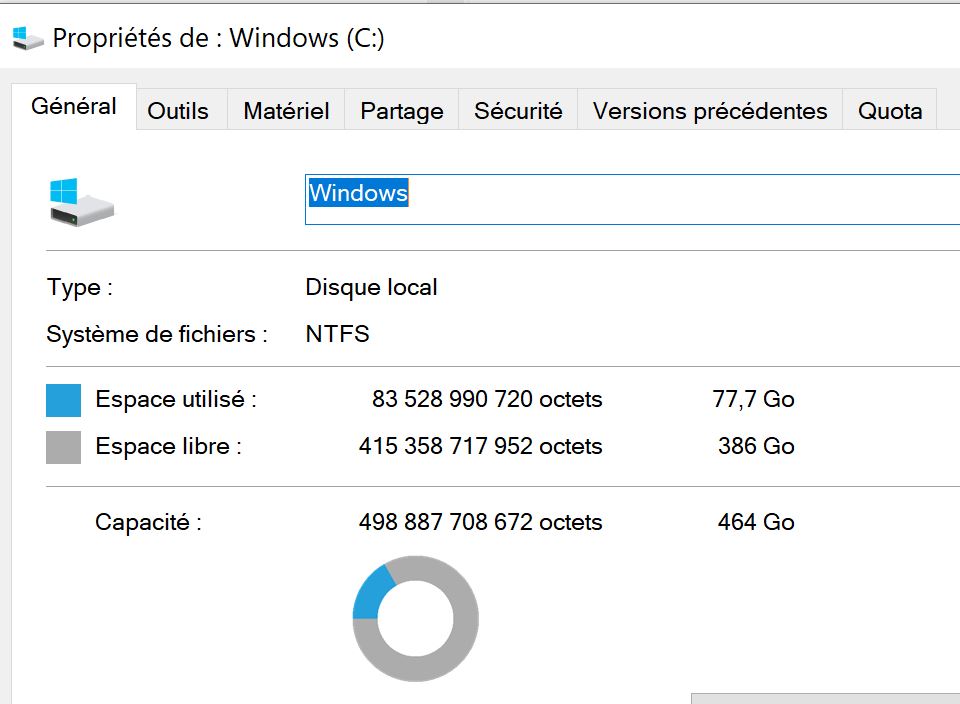960x704 pixels.
Task: Switch to the Quota tab
Action: coord(890,111)
